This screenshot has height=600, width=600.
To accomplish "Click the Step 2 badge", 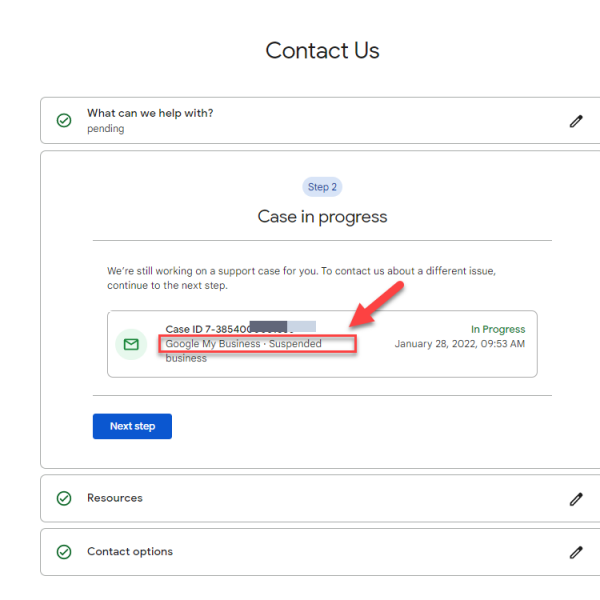I will pos(322,187).
